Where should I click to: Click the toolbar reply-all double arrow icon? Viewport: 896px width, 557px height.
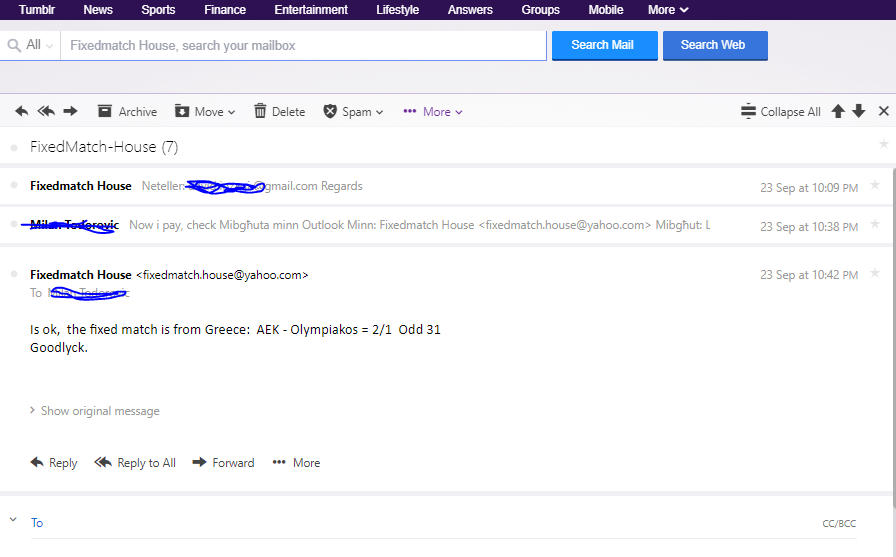(x=46, y=111)
